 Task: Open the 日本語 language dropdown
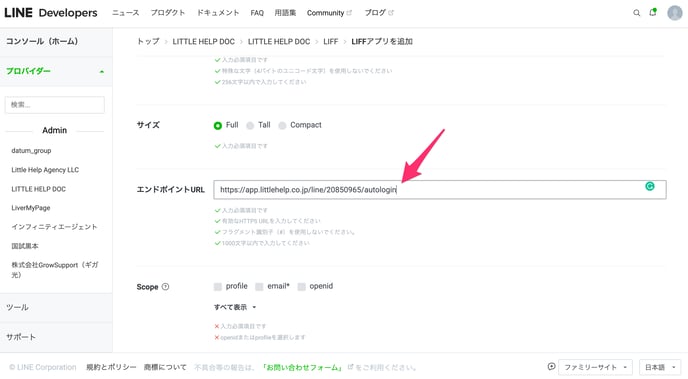click(x=660, y=367)
